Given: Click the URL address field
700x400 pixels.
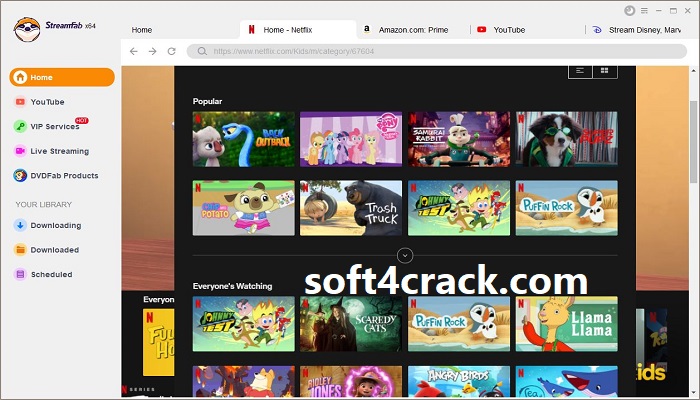Looking at the screenshot, I should tap(437, 51).
